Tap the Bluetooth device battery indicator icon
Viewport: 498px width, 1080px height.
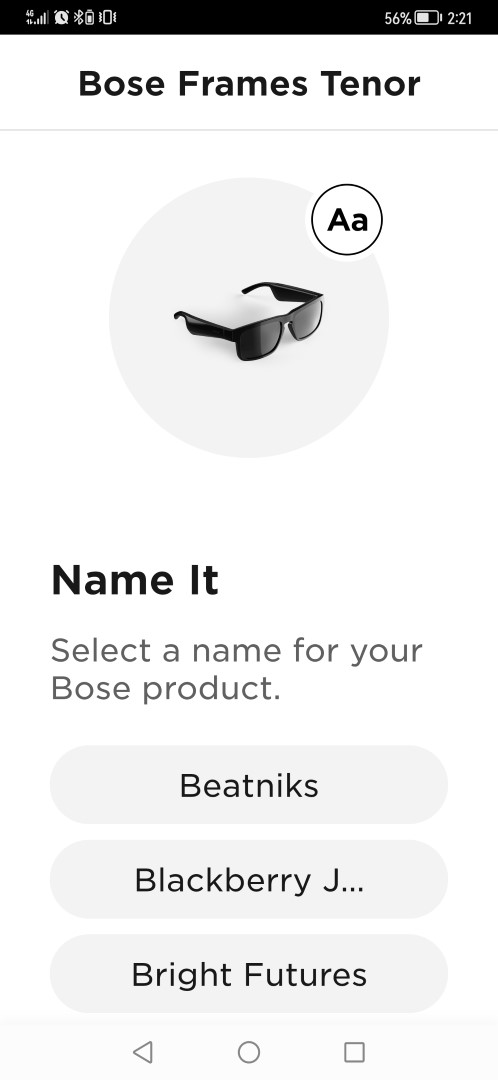89,17
